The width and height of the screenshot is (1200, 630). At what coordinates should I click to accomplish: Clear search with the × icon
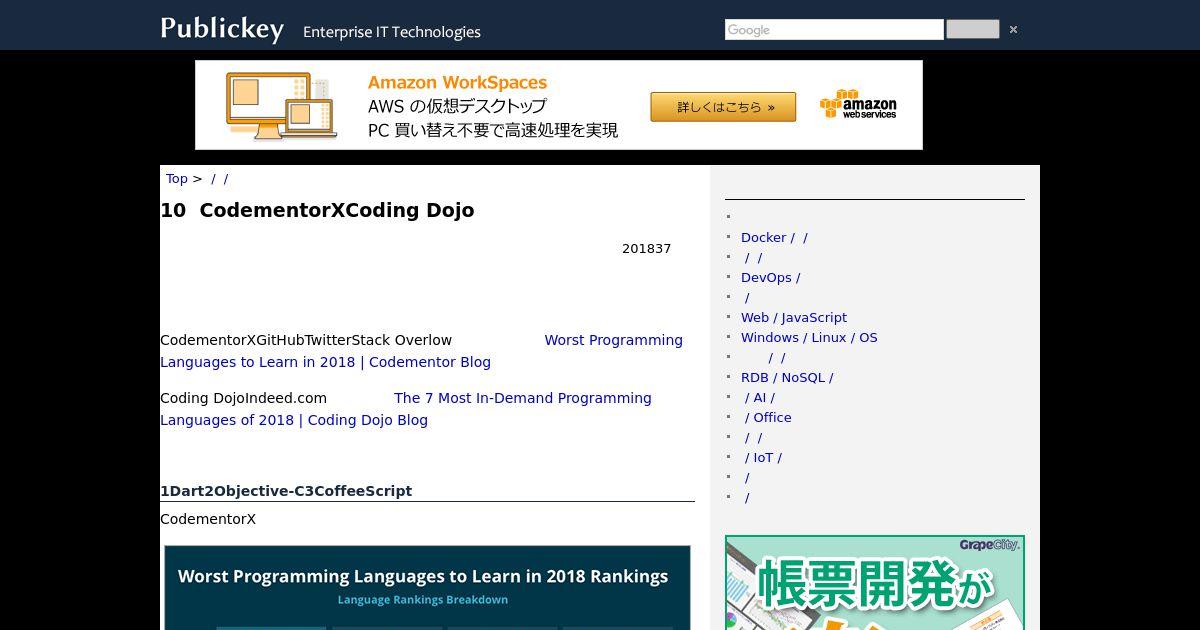(x=1013, y=30)
